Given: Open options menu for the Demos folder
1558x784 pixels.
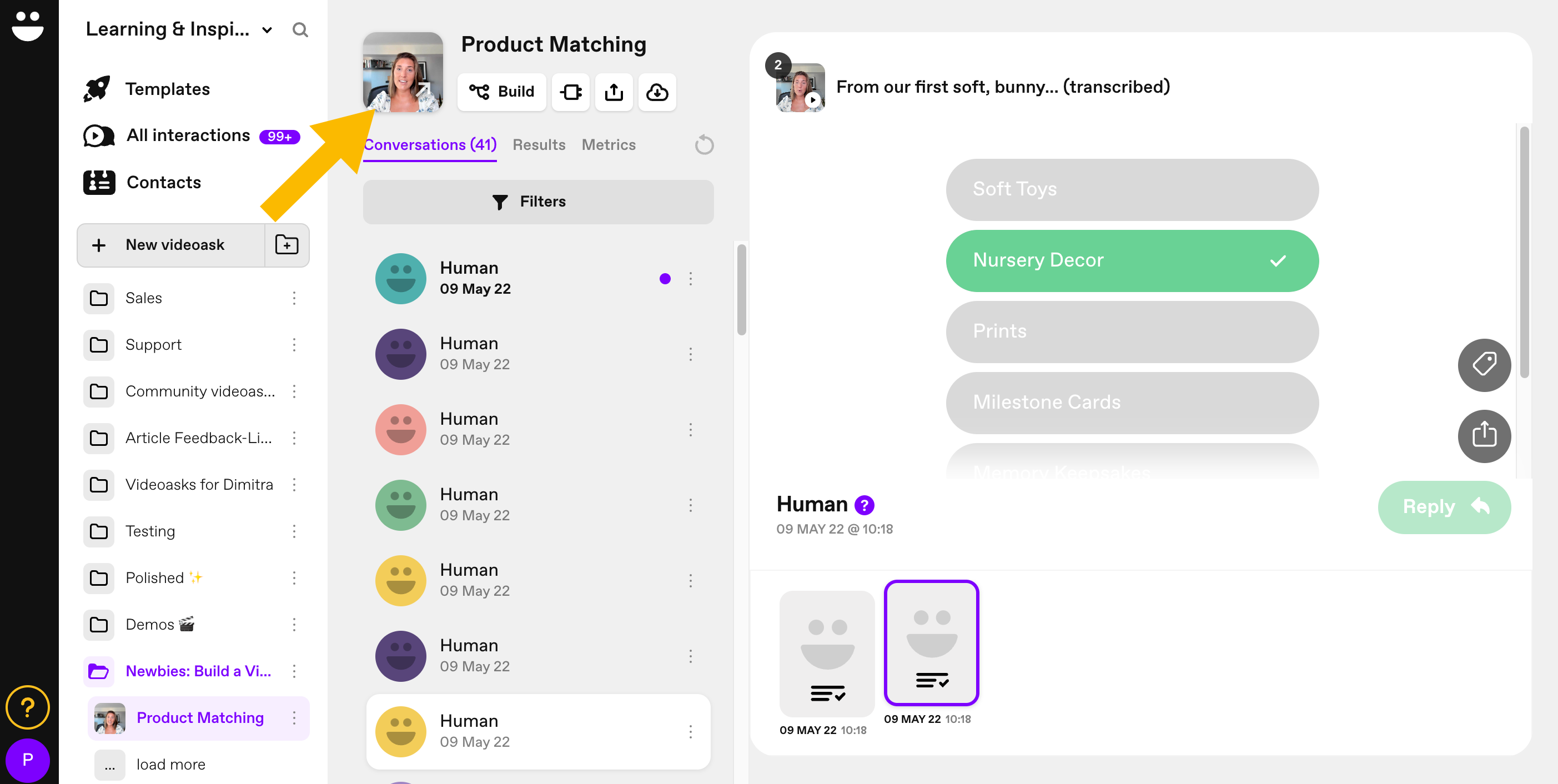Looking at the screenshot, I should (294, 624).
